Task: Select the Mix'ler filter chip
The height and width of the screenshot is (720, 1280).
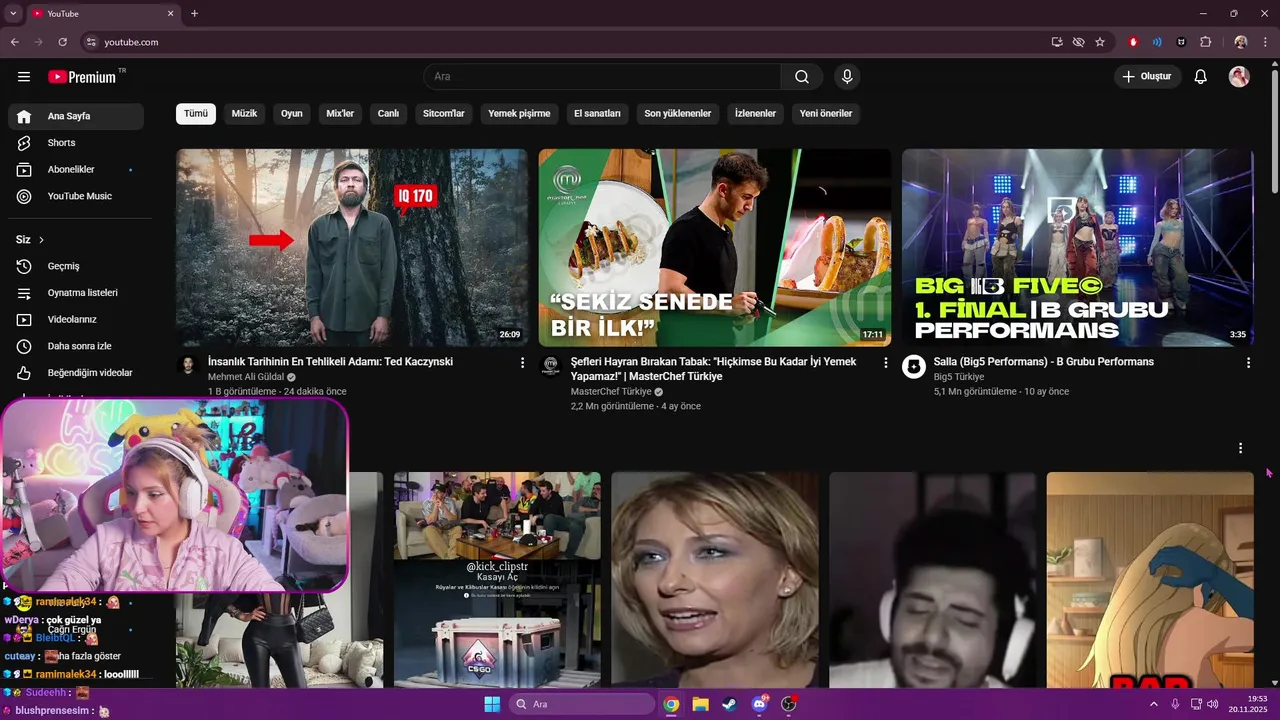Action: point(340,114)
